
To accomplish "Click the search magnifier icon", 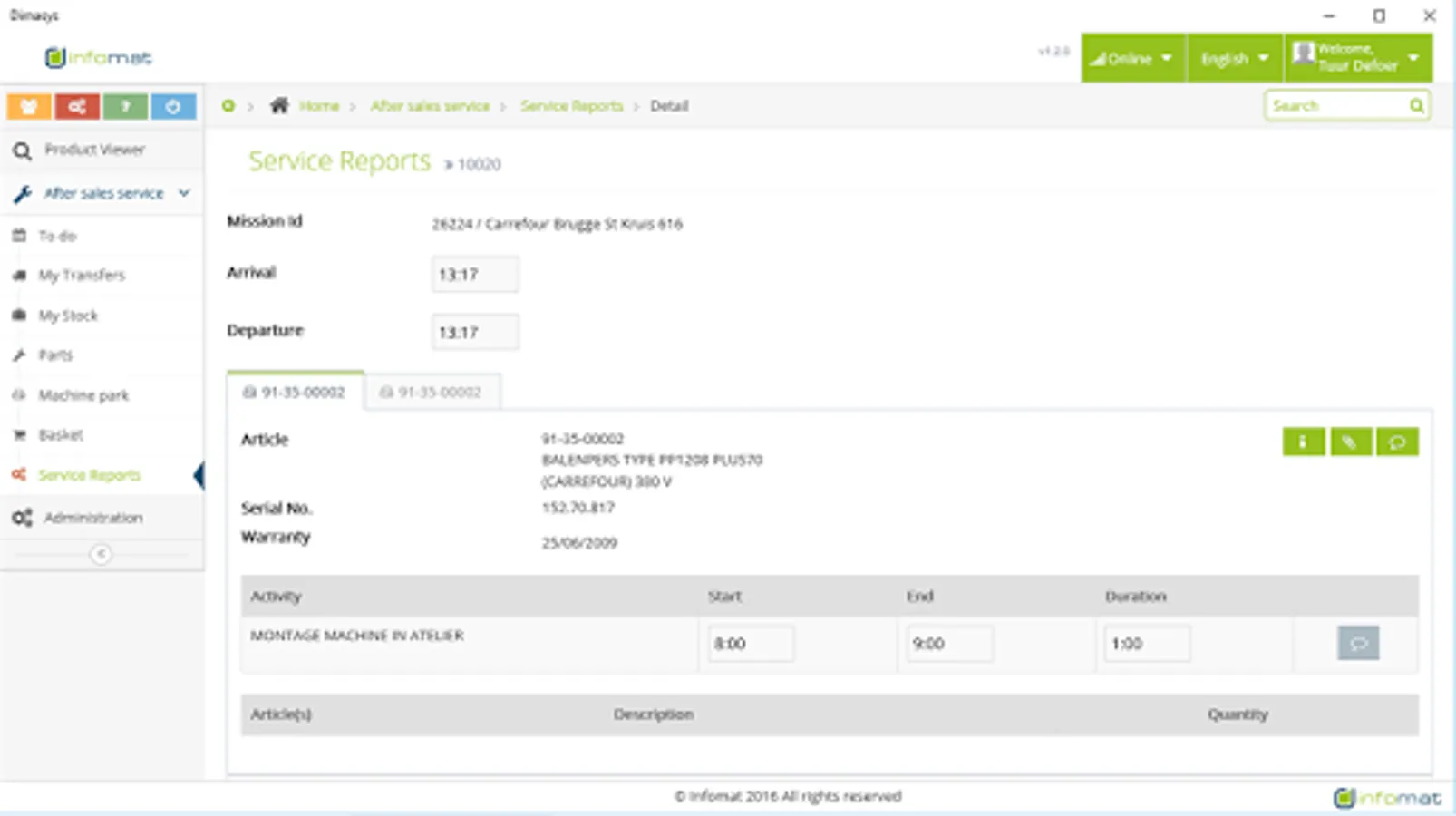I will pyautogui.click(x=1416, y=106).
